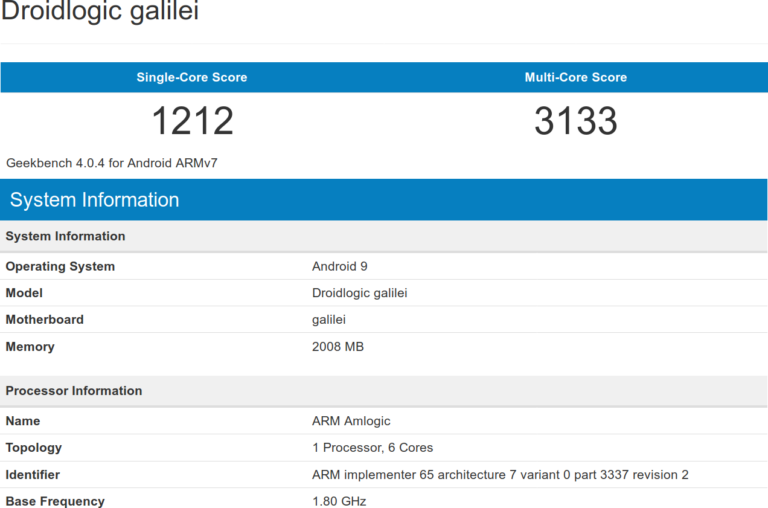Click the Base Frequency row label
Screen dimensions: 768x508
pyautogui.click(x=55, y=501)
